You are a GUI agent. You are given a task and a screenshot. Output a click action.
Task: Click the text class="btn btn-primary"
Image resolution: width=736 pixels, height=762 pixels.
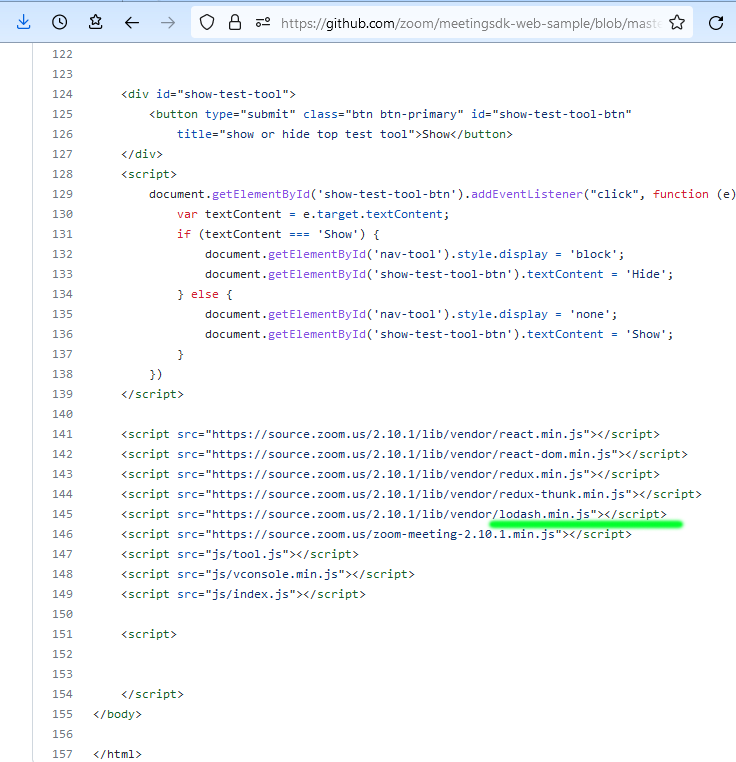[383, 114]
